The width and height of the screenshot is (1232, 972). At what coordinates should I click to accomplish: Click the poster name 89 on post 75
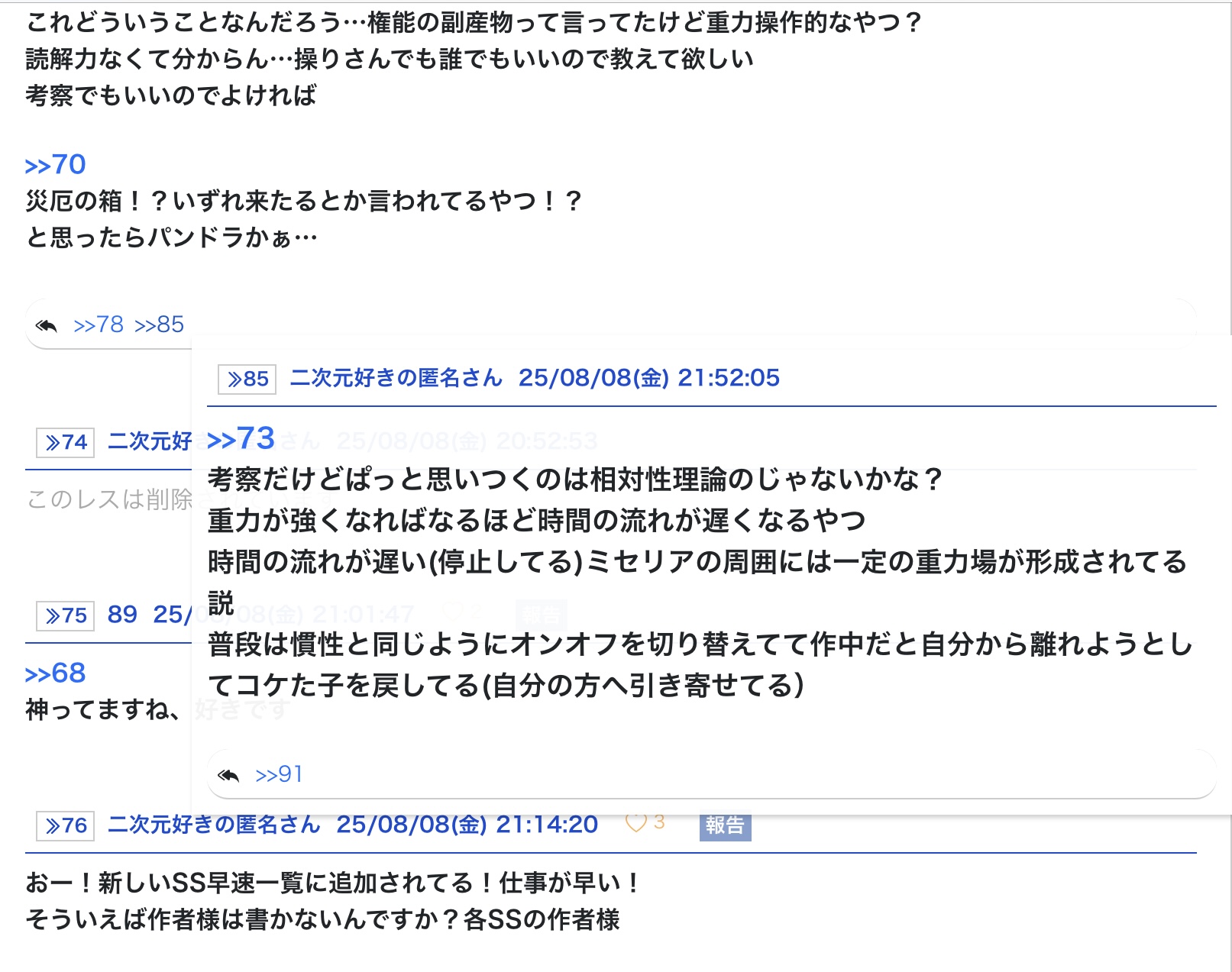click(x=122, y=615)
